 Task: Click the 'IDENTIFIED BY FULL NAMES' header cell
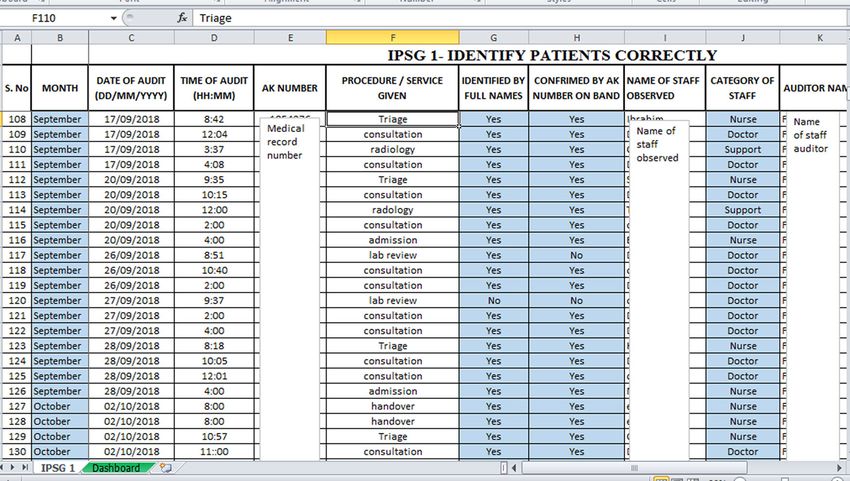[x=493, y=88]
